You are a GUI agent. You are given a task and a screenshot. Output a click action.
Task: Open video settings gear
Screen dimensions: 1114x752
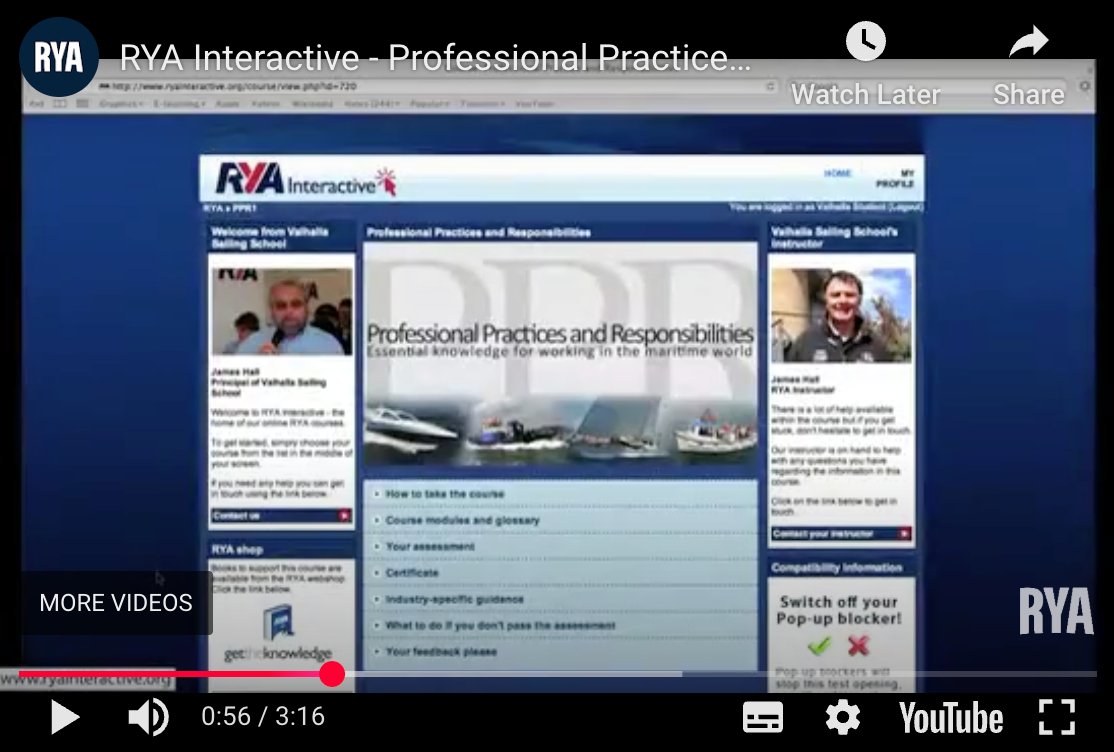843,717
